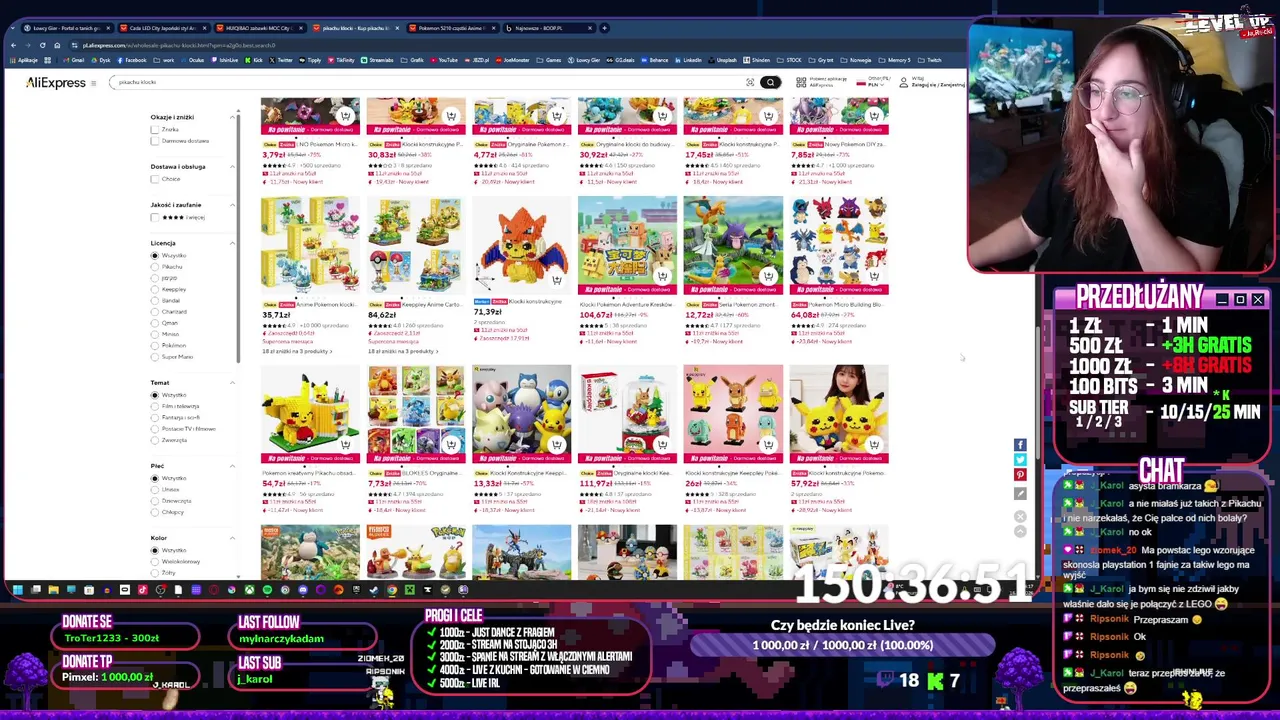1280x720 pixels.
Task: Open File Explorer from the taskbar
Action: 53,590
